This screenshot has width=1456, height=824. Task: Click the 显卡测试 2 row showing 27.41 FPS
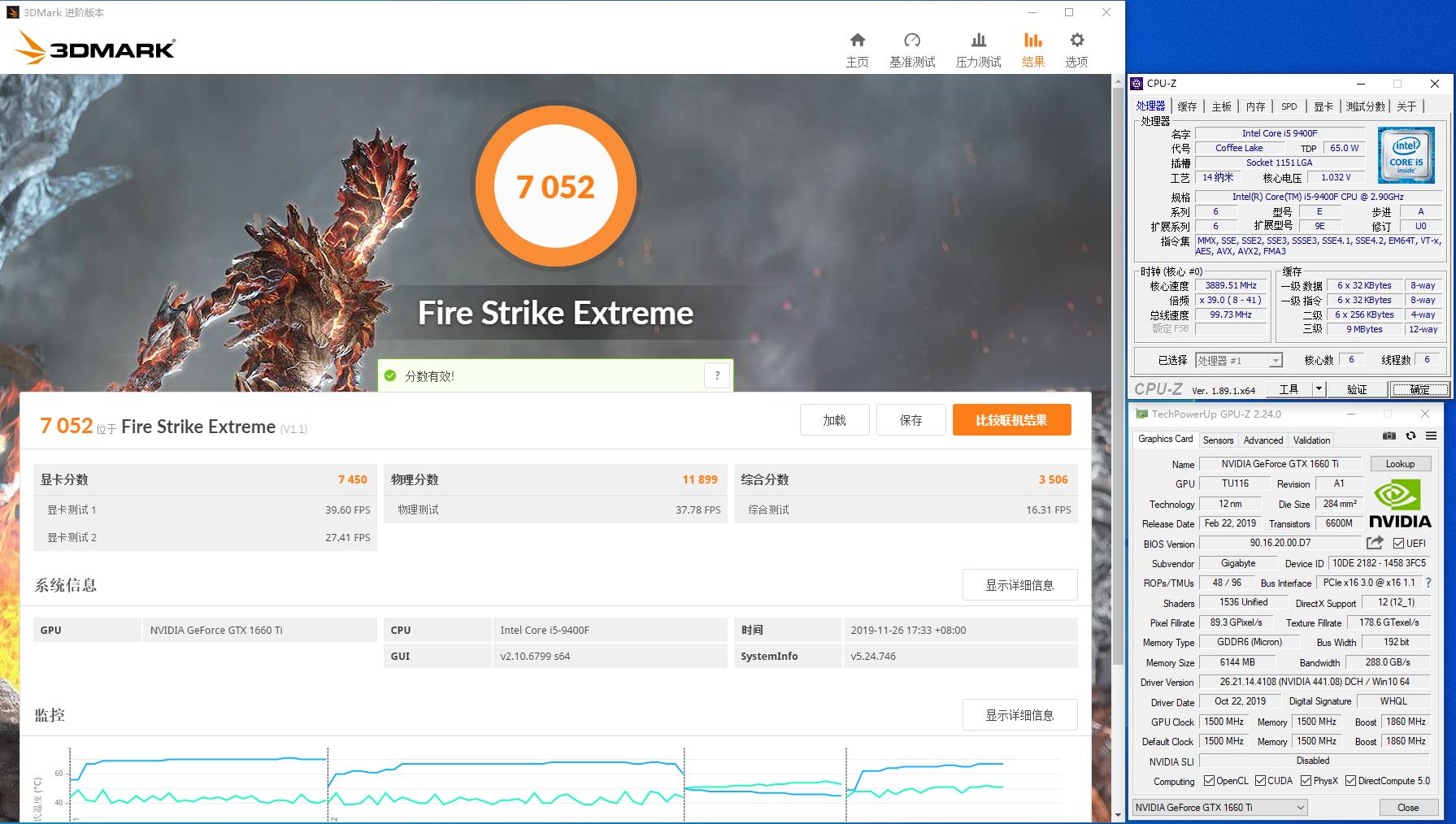(x=205, y=537)
